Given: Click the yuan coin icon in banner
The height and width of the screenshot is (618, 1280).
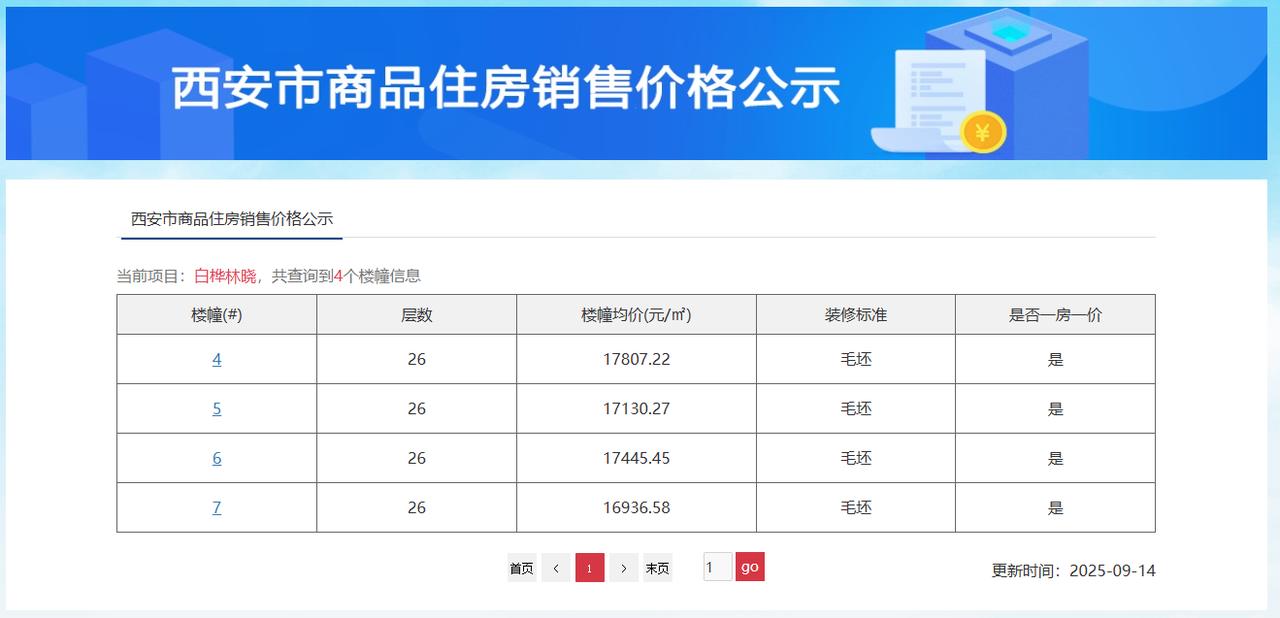Looking at the screenshot, I should pyautogui.click(x=983, y=131).
